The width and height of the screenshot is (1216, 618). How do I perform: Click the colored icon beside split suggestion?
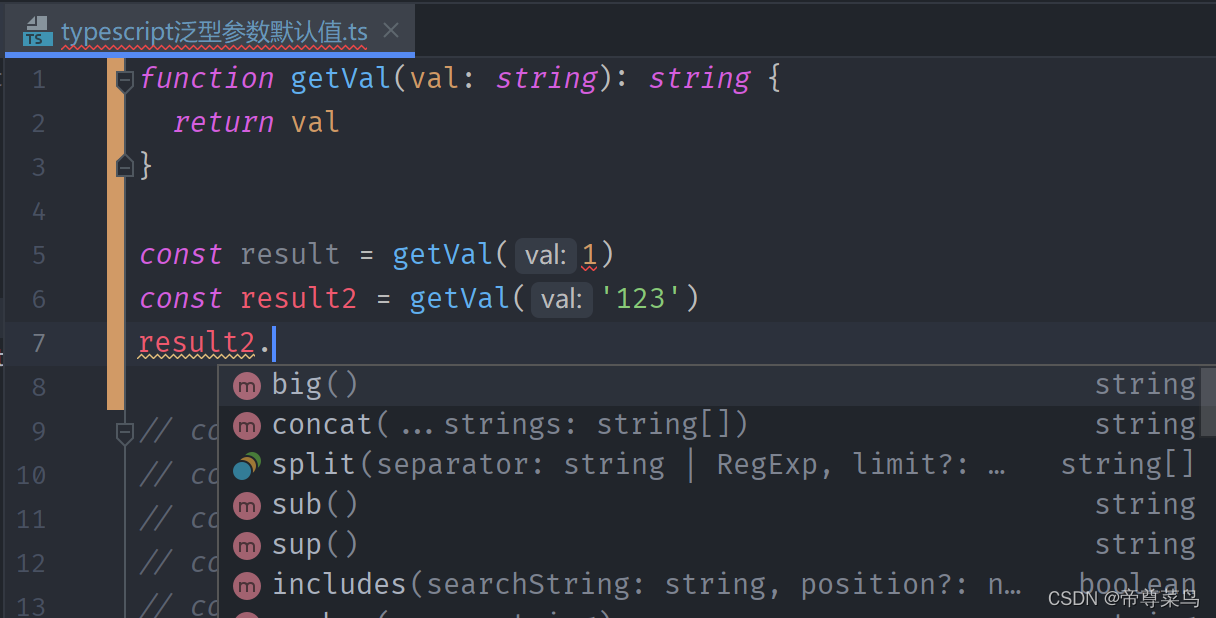point(247,465)
